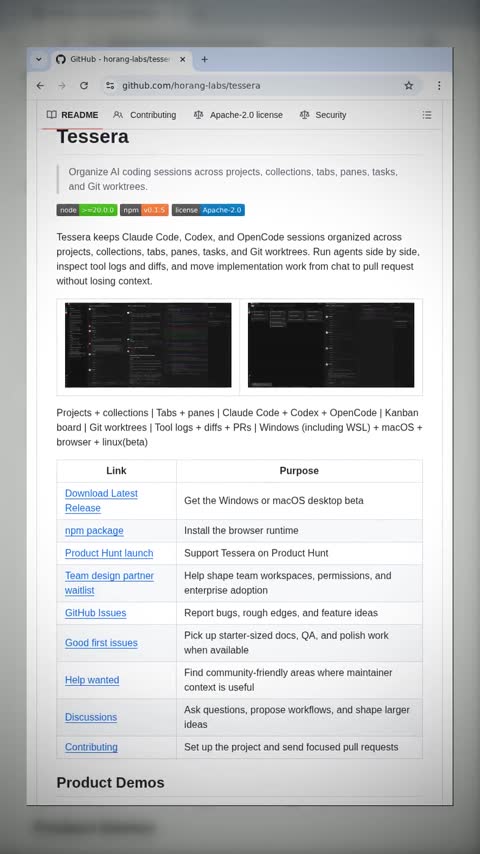Viewport: 480px width, 854px height.
Task: Open the Chrome three-dot menu
Action: [x=439, y=86]
